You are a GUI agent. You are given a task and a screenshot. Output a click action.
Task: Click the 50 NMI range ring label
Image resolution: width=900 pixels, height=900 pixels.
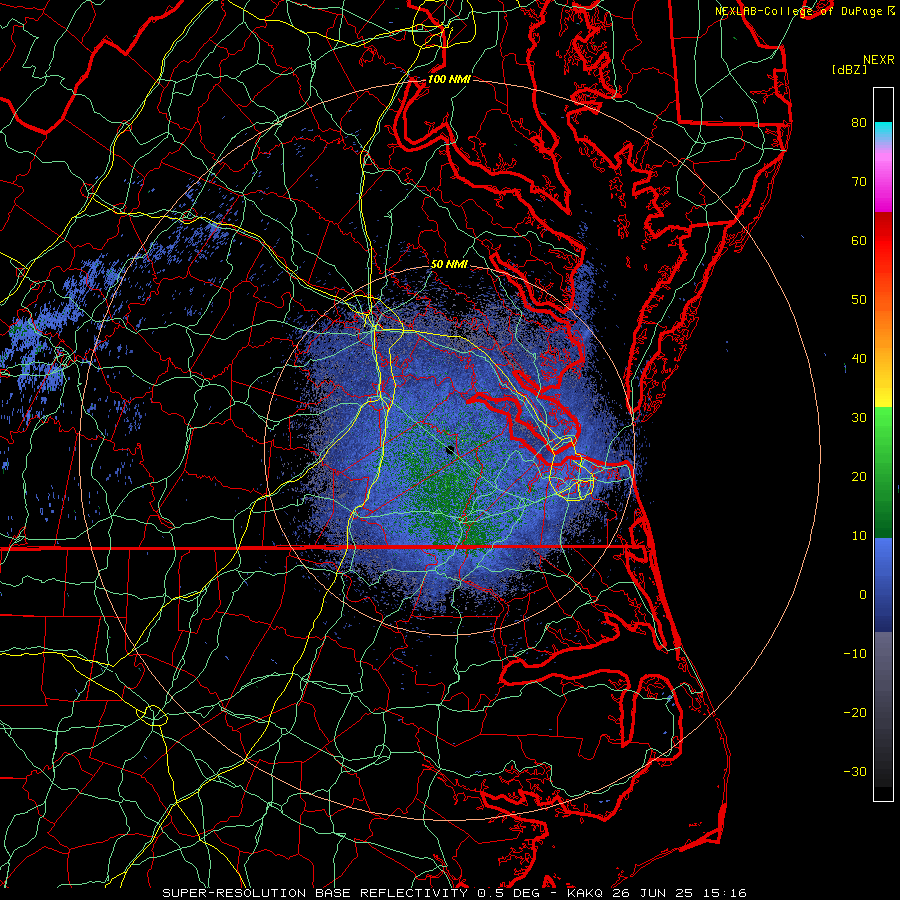coord(449,265)
